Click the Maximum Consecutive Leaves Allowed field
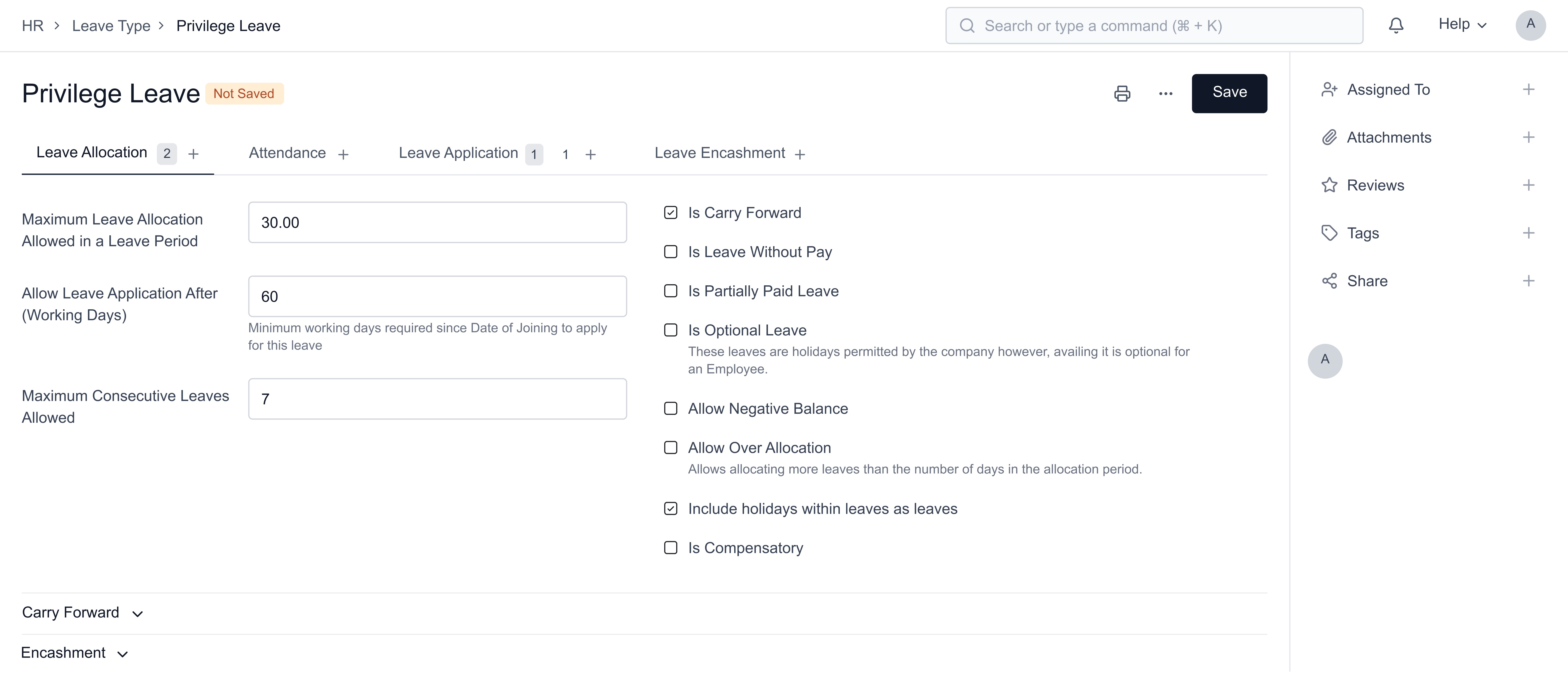This screenshot has width=1568, height=685. tap(437, 399)
